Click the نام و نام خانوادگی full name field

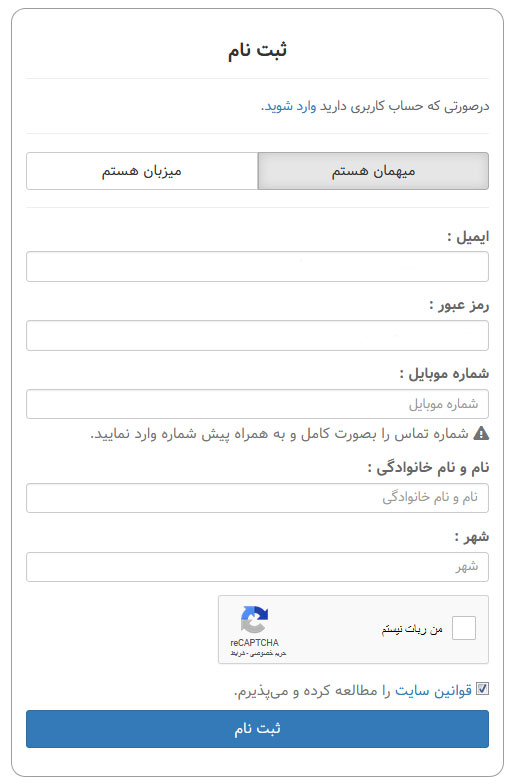257,498
